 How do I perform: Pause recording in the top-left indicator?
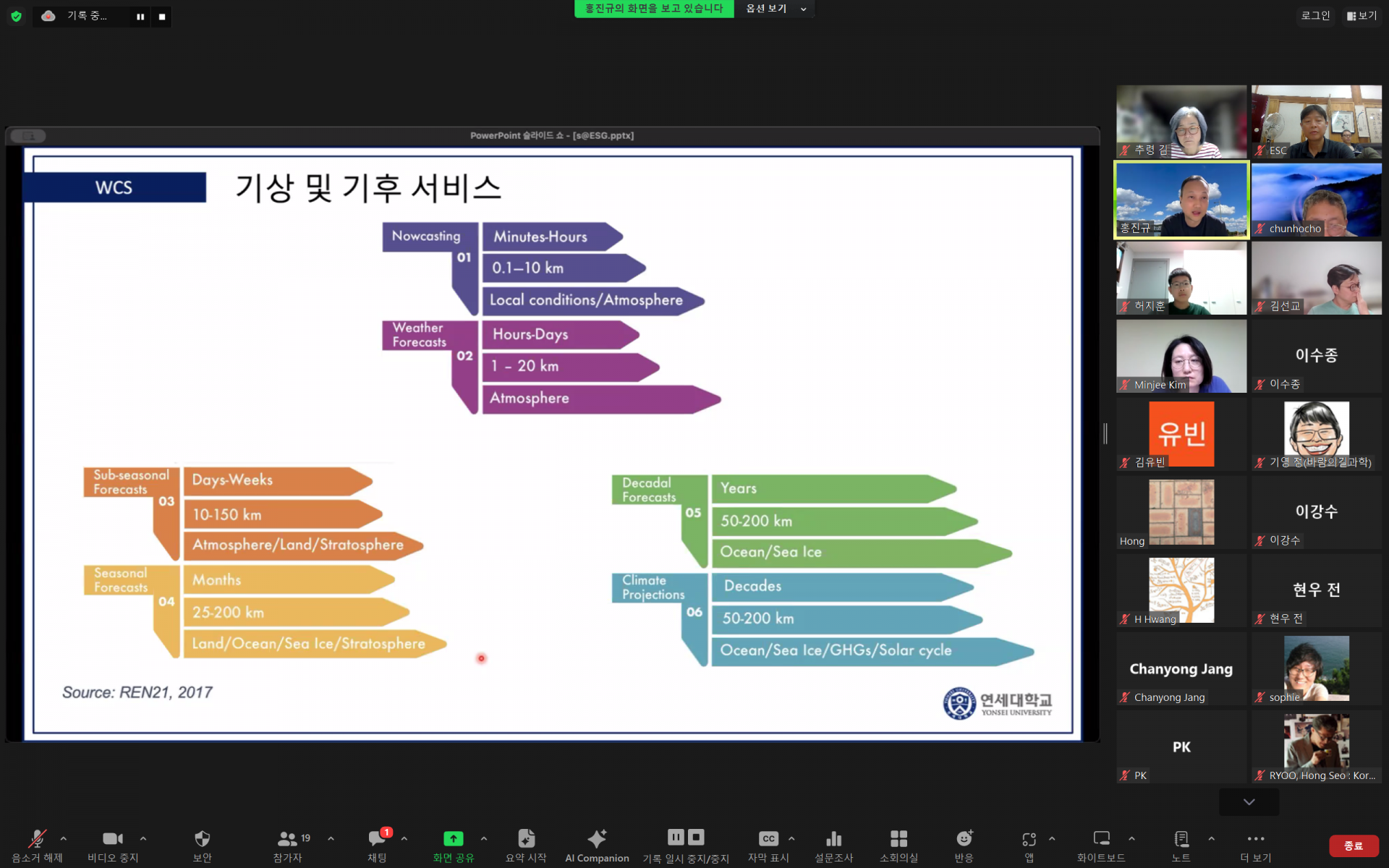(140, 16)
